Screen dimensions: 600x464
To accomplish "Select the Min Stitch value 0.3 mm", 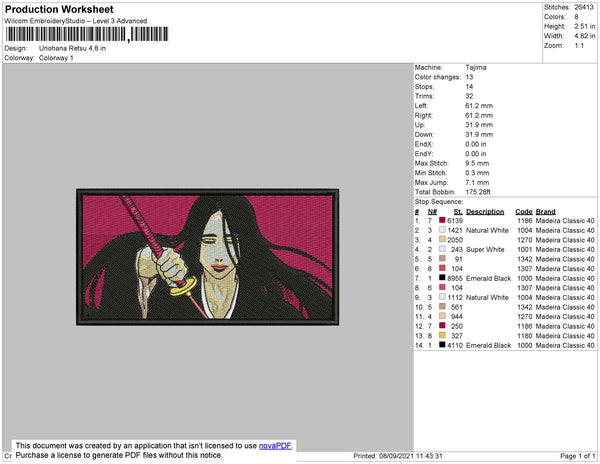I will 477,173.
